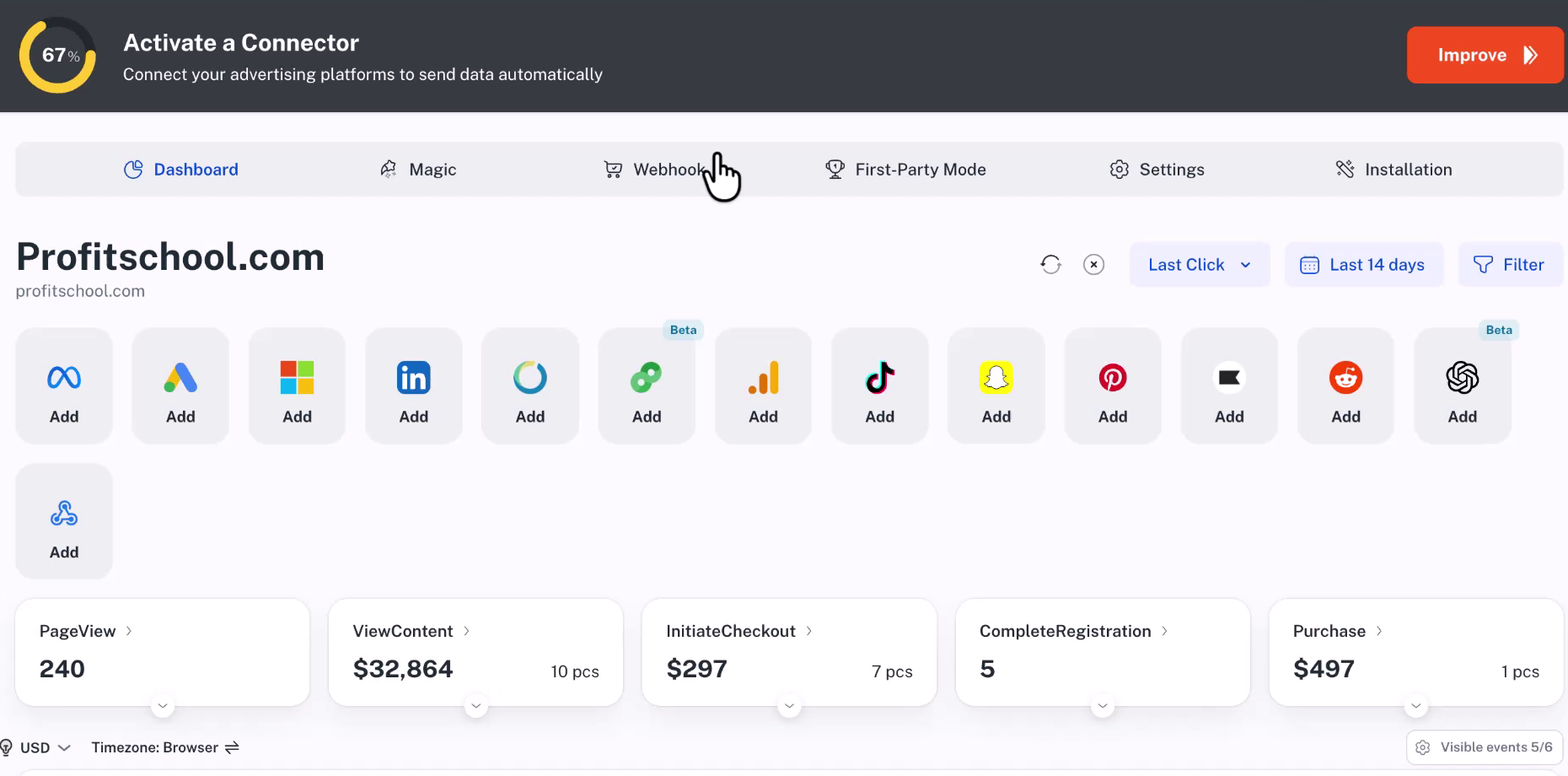
Task: Open the Last 14 days date picker
Action: click(x=1364, y=265)
